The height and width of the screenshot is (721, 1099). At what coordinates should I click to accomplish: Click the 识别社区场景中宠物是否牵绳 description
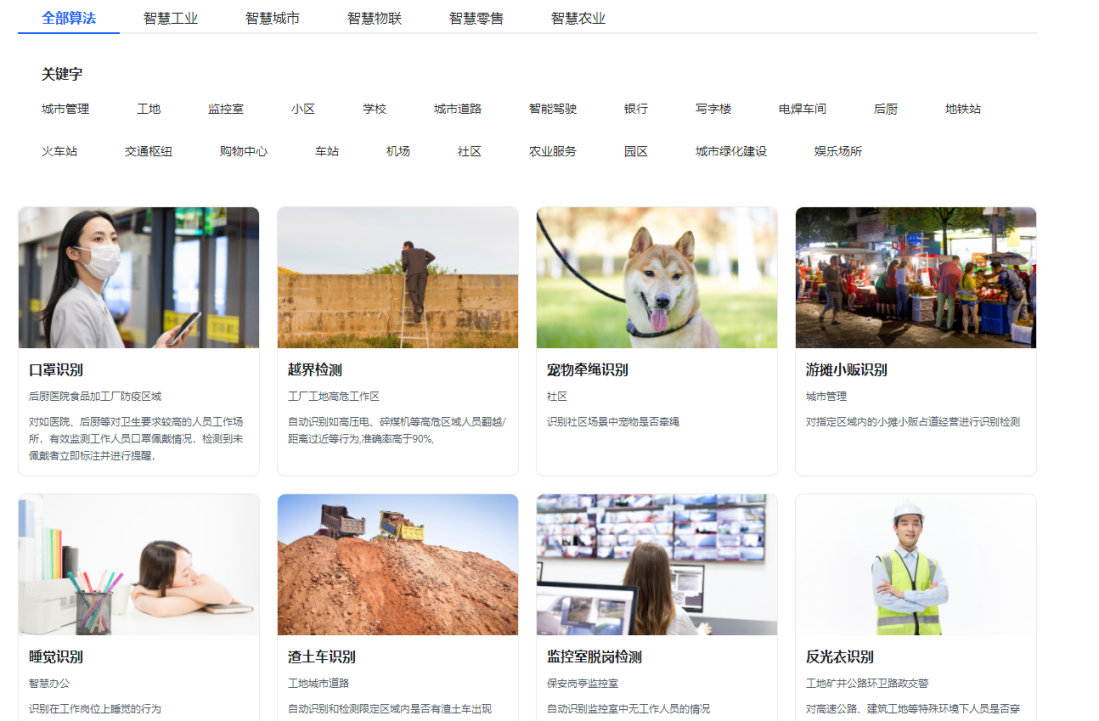click(613, 422)
